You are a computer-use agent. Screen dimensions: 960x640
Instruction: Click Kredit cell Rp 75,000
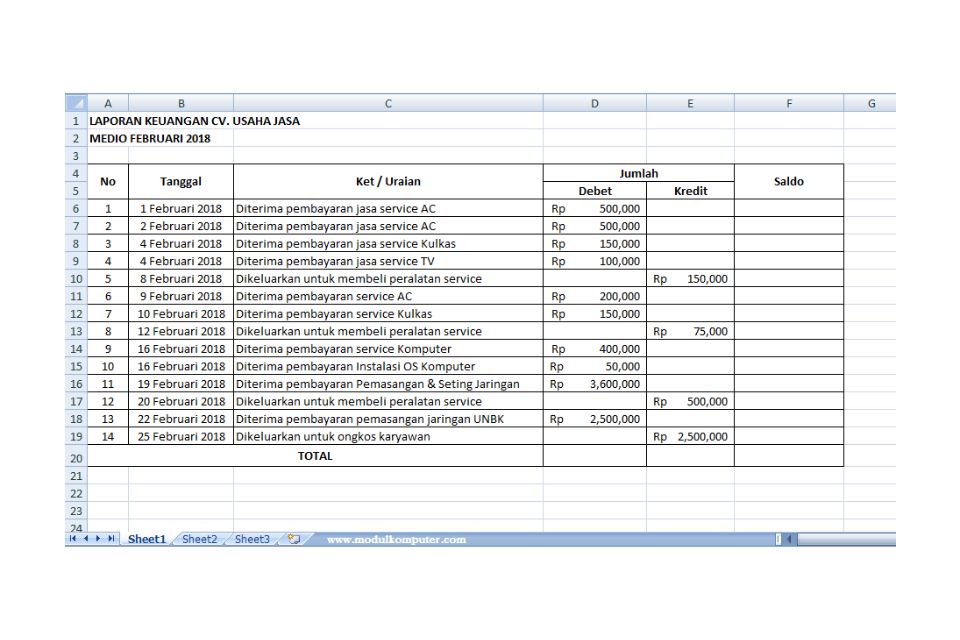[x=690, y=331]
